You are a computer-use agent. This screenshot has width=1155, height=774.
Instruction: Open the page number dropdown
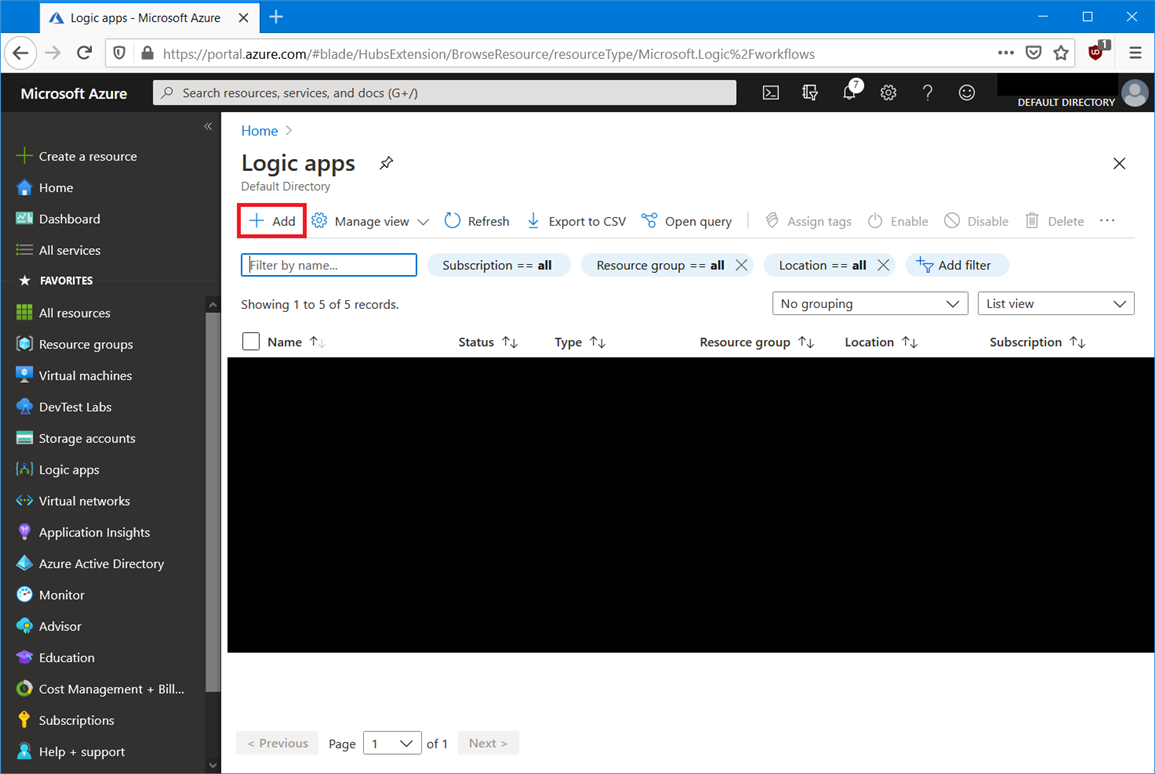pos(392,743)
